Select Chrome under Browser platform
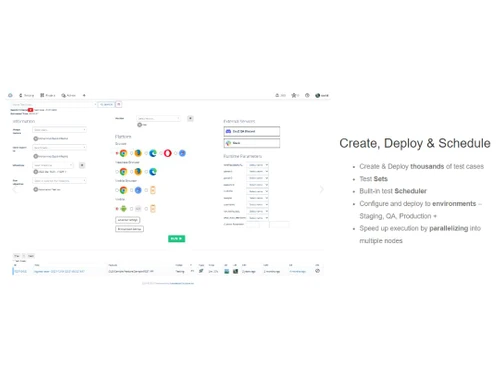This screenshot has height=375, width=500. click(x=117, y=153)
